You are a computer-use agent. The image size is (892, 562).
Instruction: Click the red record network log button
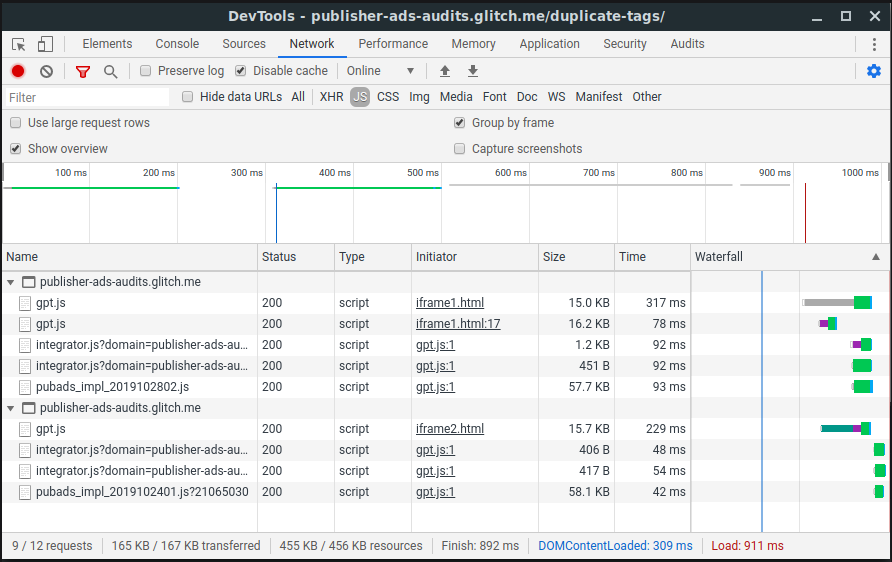tap(18, 71)
